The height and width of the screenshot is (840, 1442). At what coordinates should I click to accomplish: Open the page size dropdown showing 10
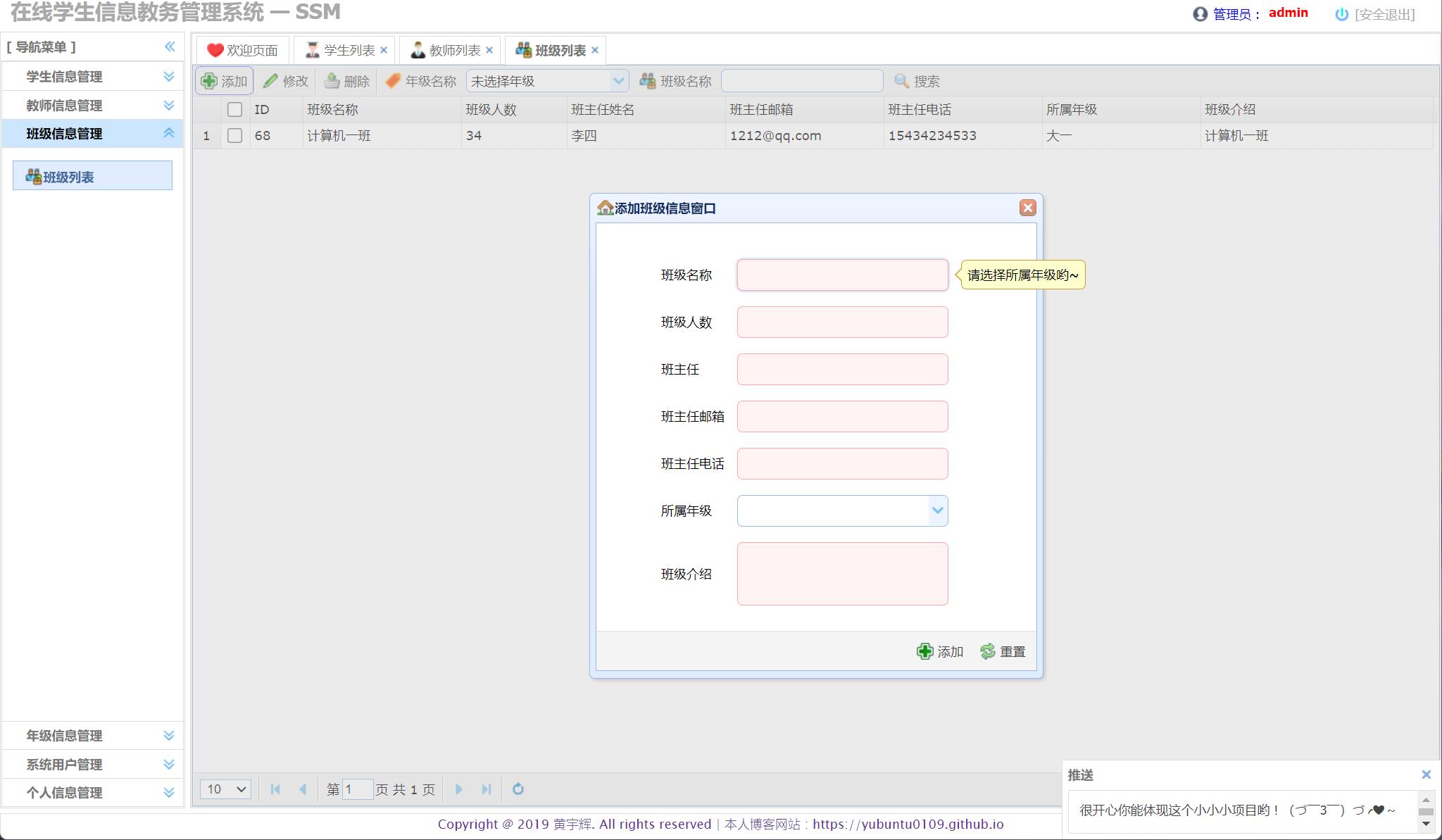click(x=225, y=789)
